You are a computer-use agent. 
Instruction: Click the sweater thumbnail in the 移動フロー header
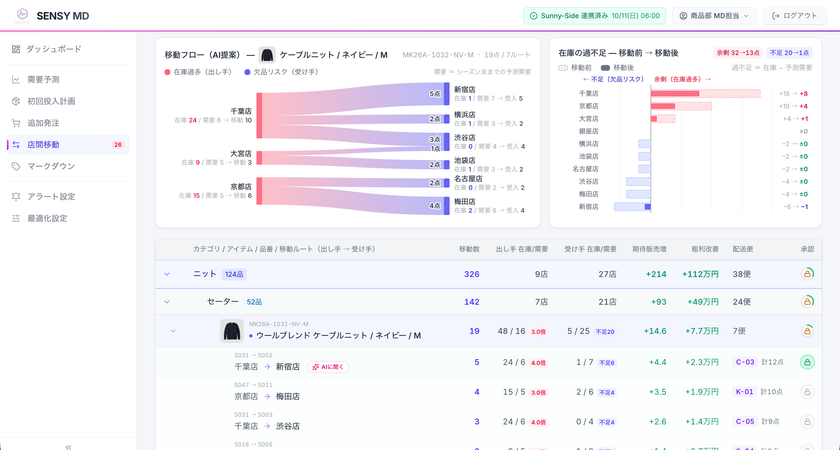pyautogui.click(x=267, y=55)
